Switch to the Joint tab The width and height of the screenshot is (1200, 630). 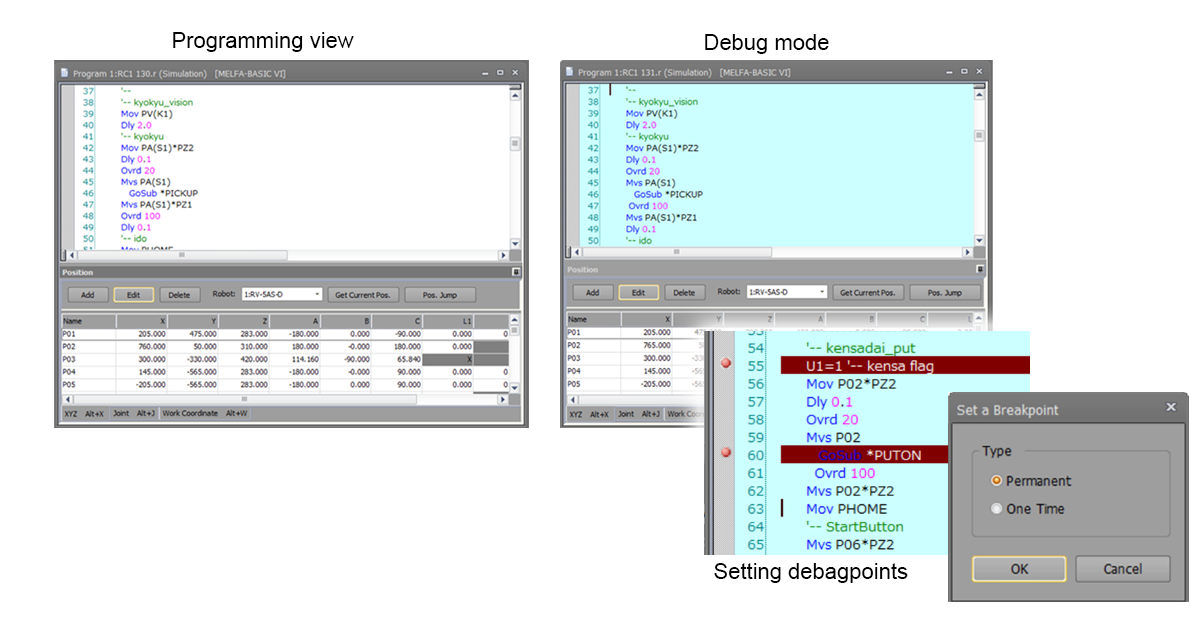pyautogui.click(x=122, y=413)
